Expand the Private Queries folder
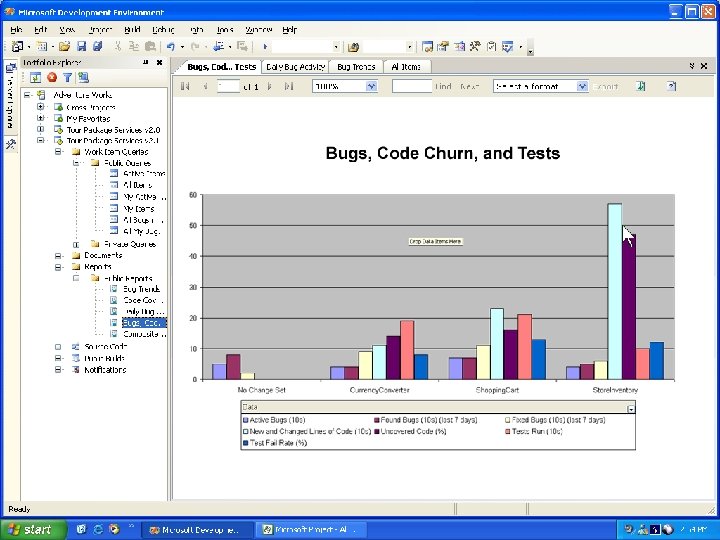 [x=76, y=244]
